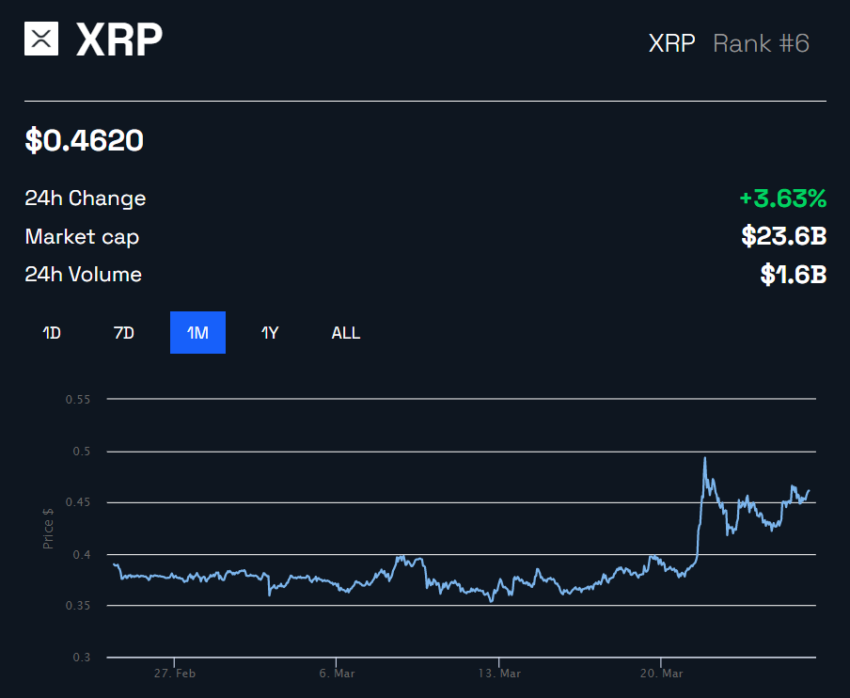This screenshot has height=698, width=850.
Task: Switch chart to 1Y range
Action: [x=270, y=333]
